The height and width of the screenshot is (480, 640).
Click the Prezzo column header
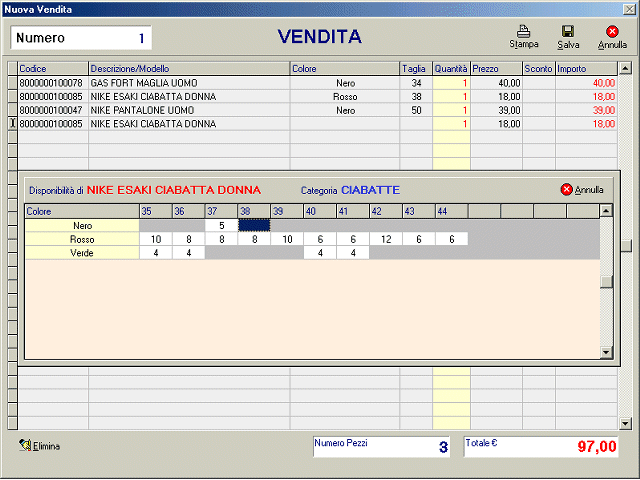(x=496, y=69)
